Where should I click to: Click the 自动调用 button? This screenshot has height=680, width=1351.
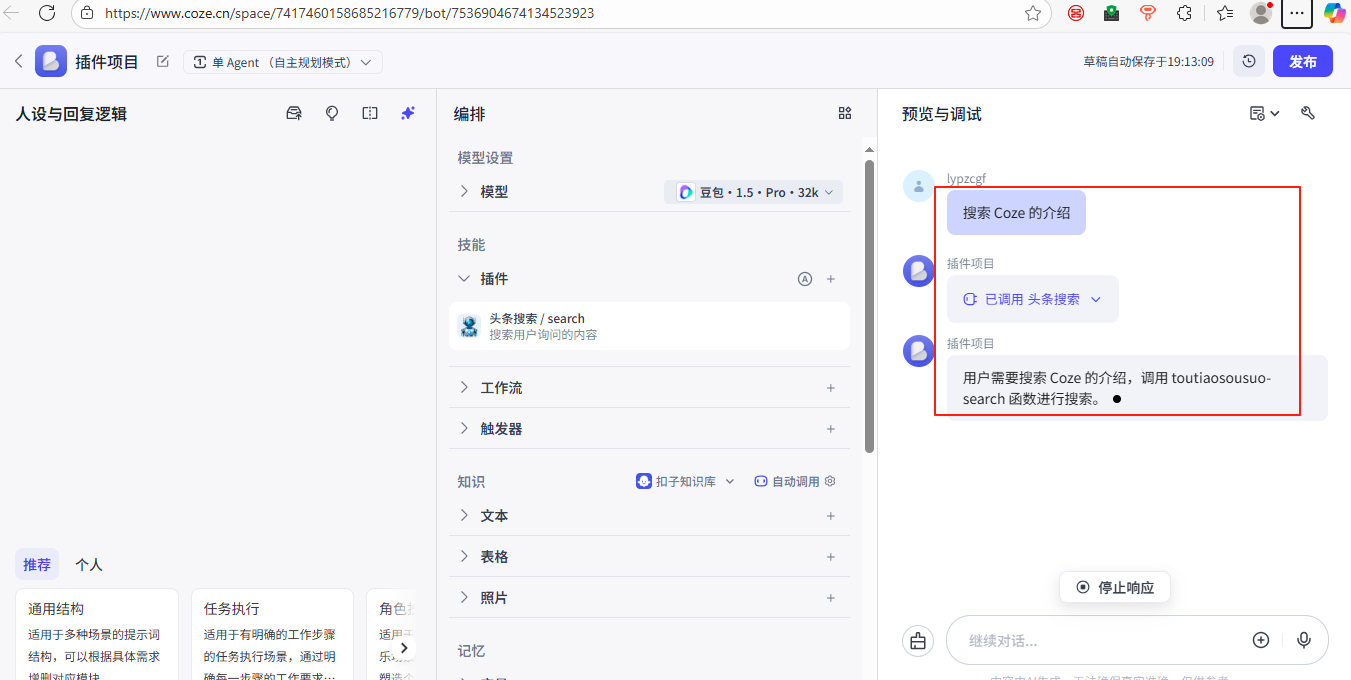click(x=786, y=481)
